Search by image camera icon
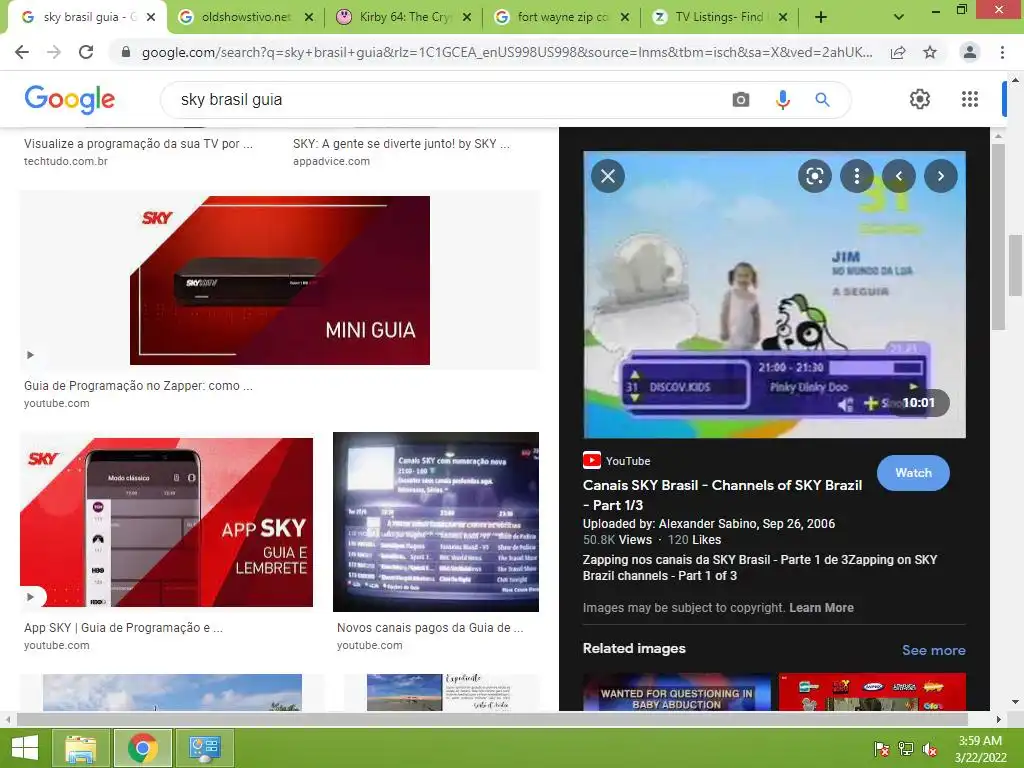1024x768 pixels. coord(741,99)
